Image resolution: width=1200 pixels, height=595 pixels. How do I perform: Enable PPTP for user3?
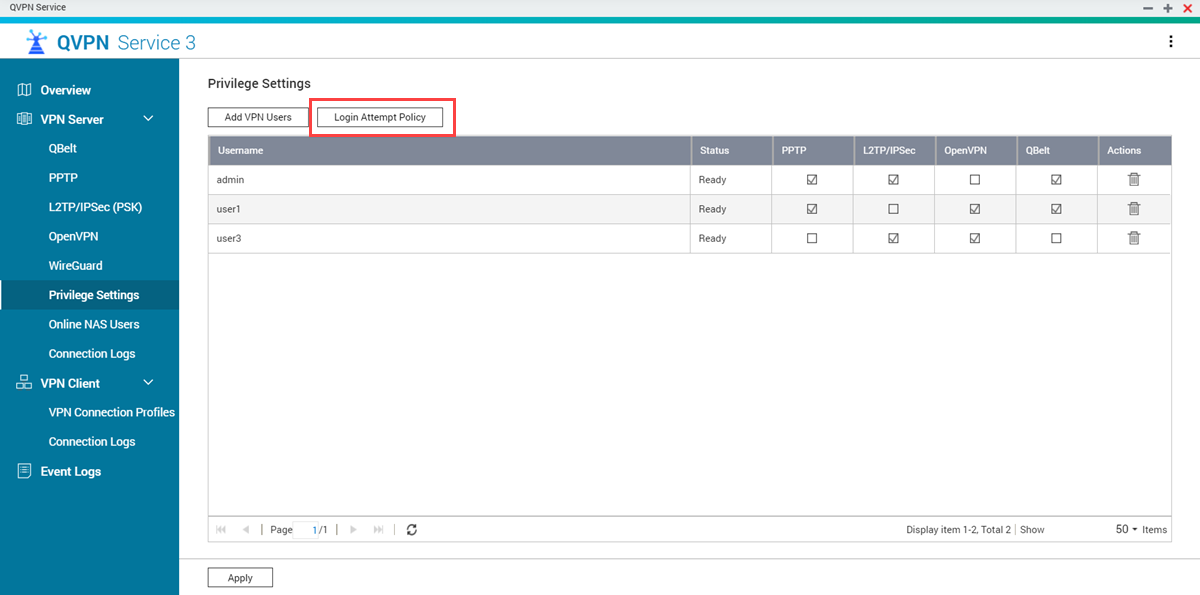coord(812,238)
